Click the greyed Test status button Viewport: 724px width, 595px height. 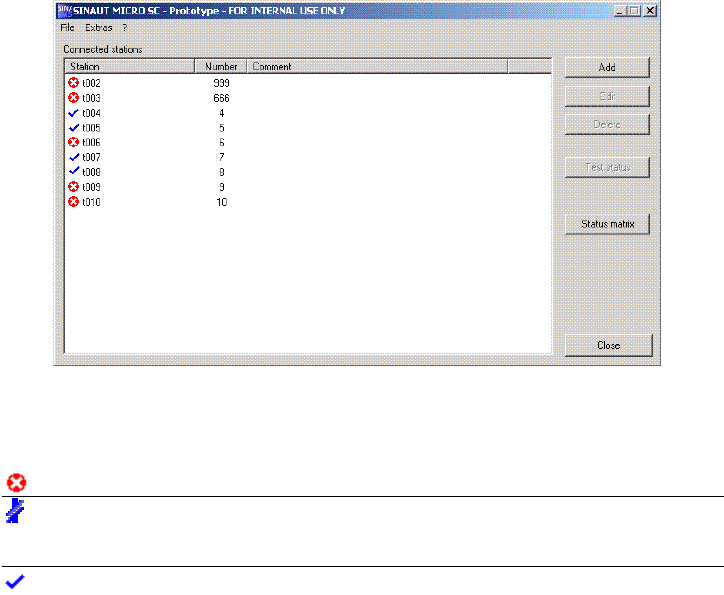pyautogui.click(x=607, y=167)
